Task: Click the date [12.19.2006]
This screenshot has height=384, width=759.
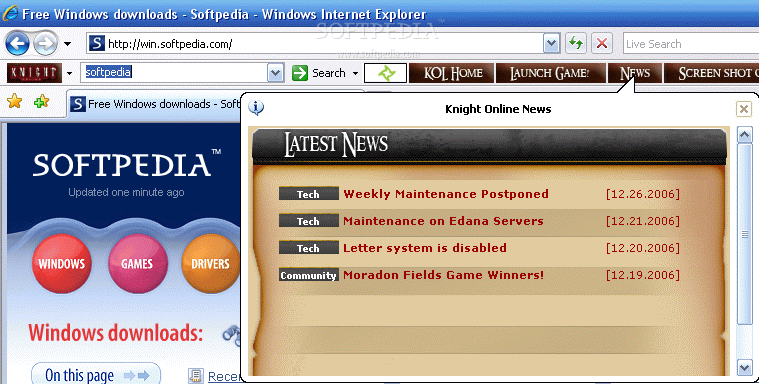Action: click(x=643, y=275)
